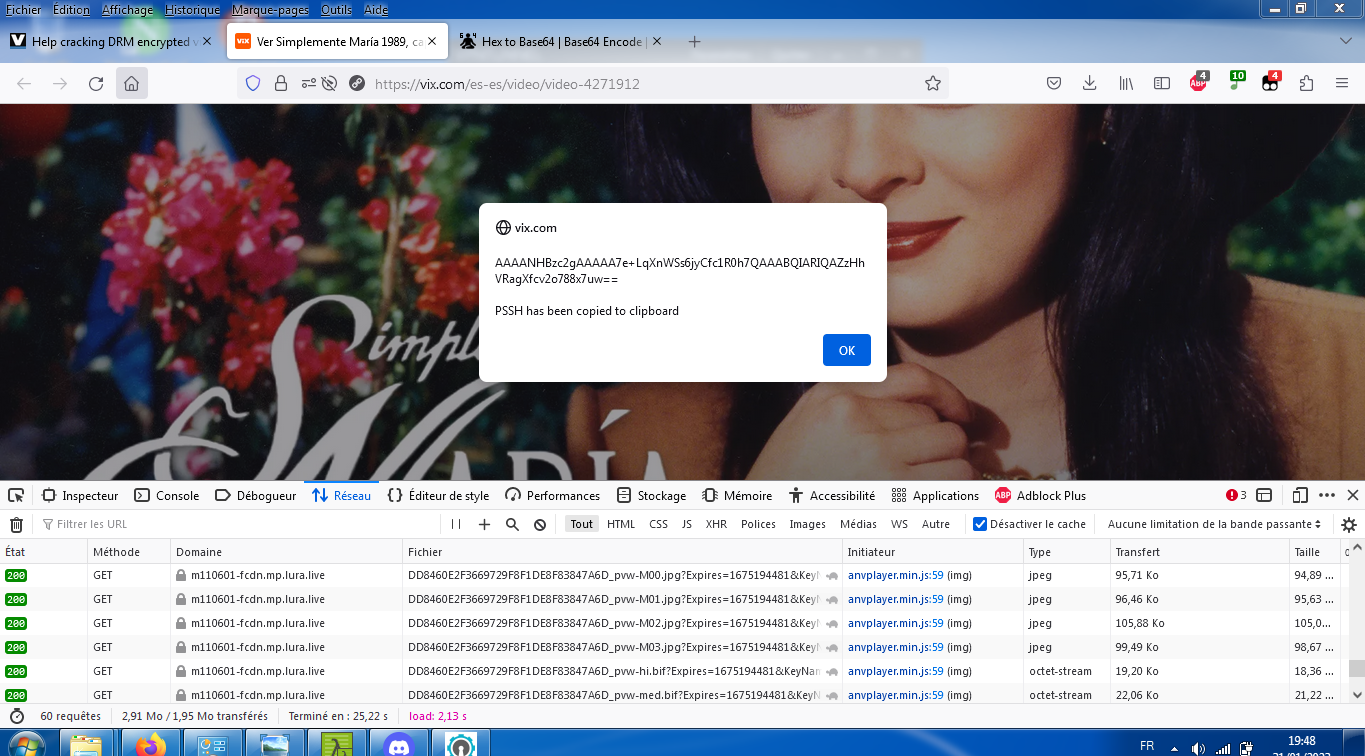Toggle the split console button
This screenshot has height=756, width=1365.
(1264, 495)
